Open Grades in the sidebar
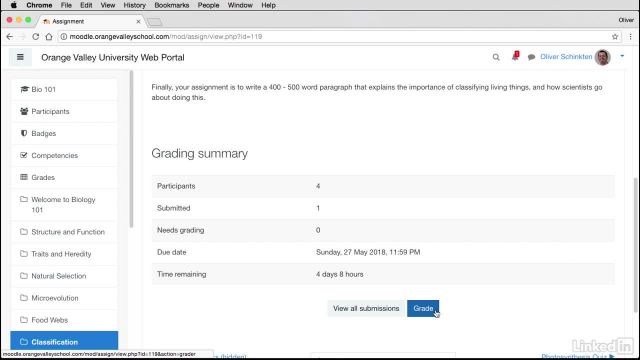The image size is (640, 360). pos(64,178)
